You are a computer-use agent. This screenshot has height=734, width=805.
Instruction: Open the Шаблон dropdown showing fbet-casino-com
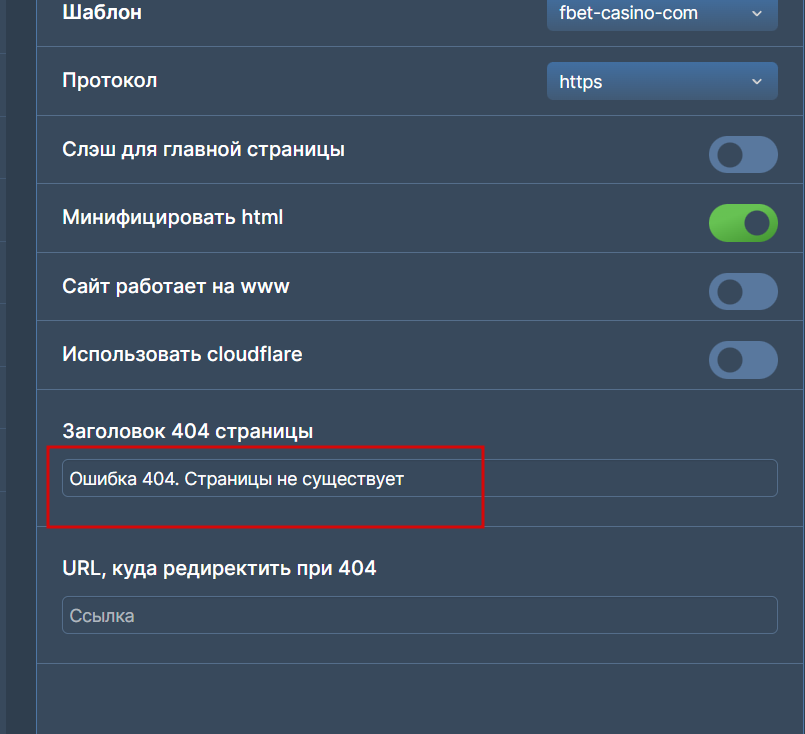click(x=662, y=14)
